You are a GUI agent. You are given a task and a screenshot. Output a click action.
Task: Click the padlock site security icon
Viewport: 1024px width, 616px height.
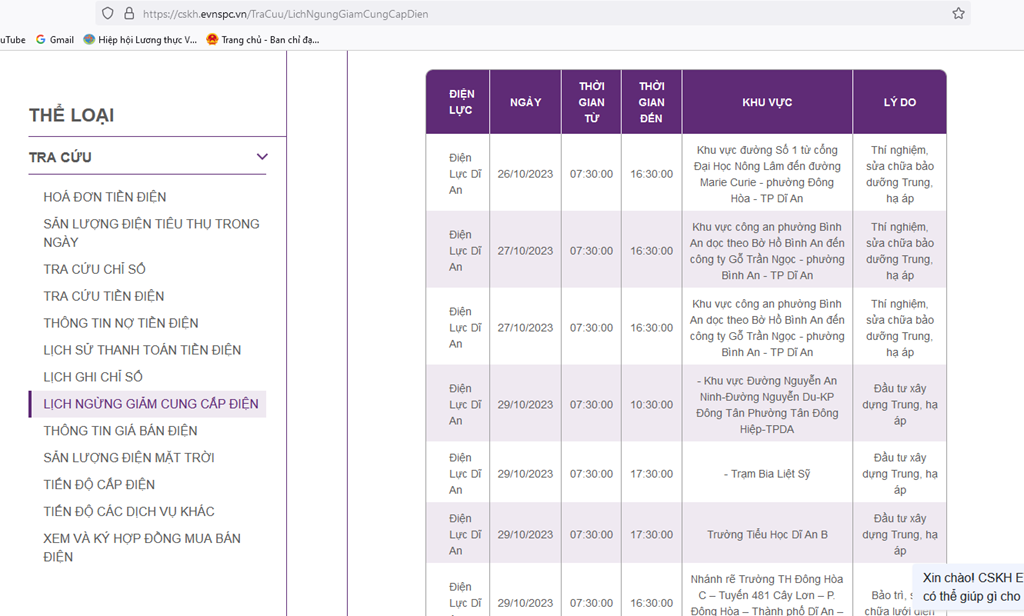[x=129, y=14]
